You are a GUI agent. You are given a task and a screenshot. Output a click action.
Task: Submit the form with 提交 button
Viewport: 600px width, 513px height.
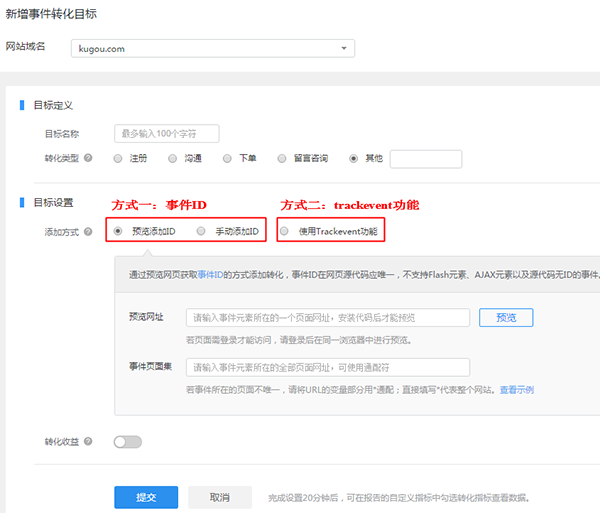[x=146, y=497]
